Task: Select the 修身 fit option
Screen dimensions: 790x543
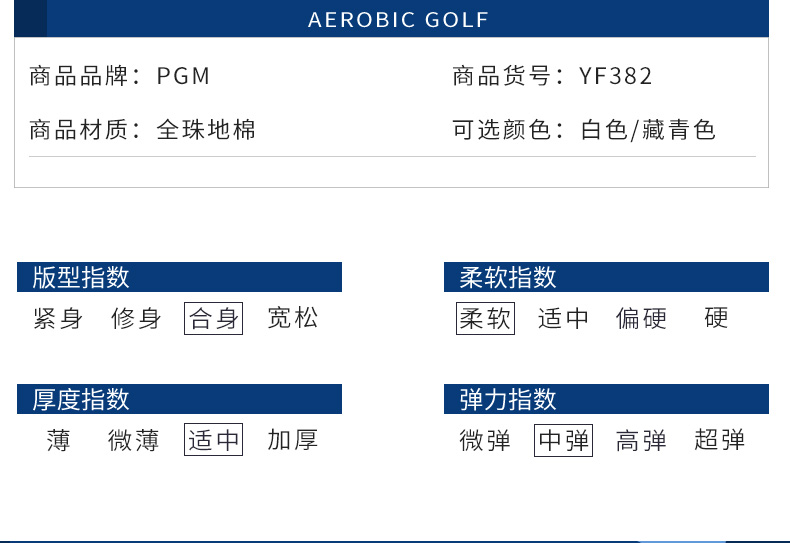Action: click(x=136, y=319)
